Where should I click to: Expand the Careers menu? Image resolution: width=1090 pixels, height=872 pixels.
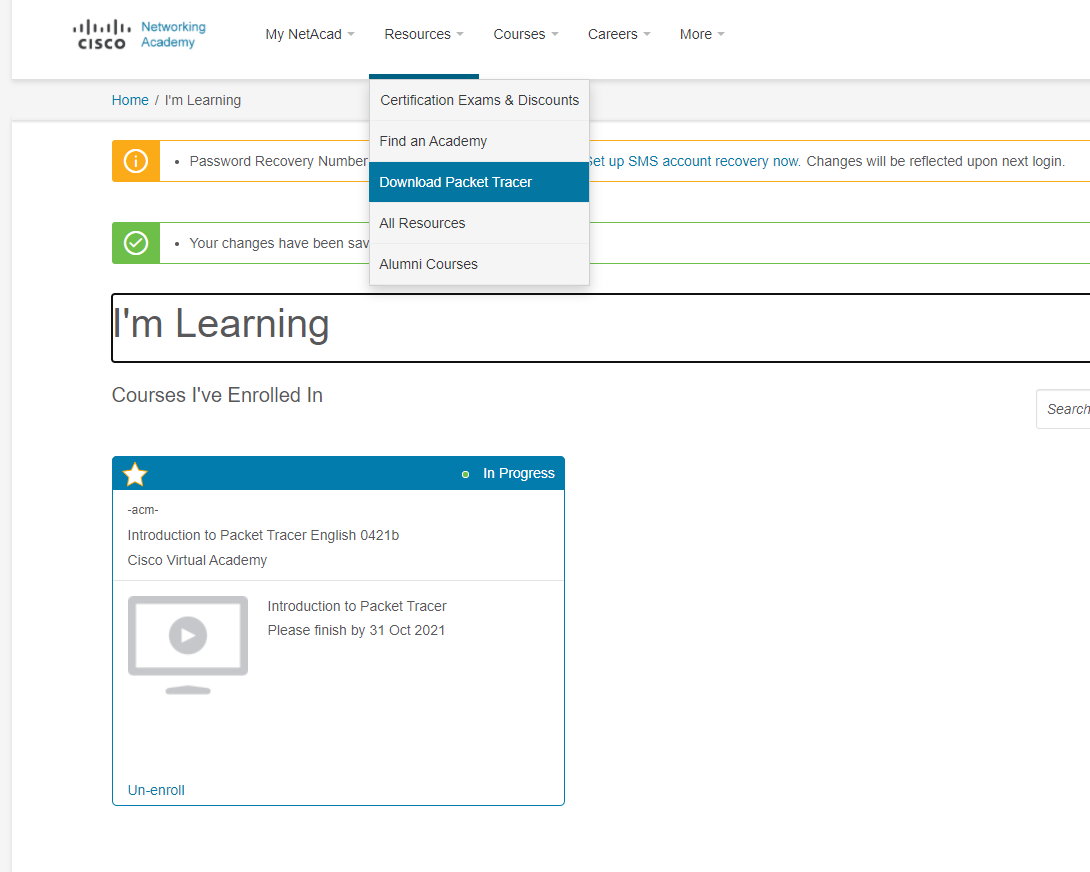618,34
